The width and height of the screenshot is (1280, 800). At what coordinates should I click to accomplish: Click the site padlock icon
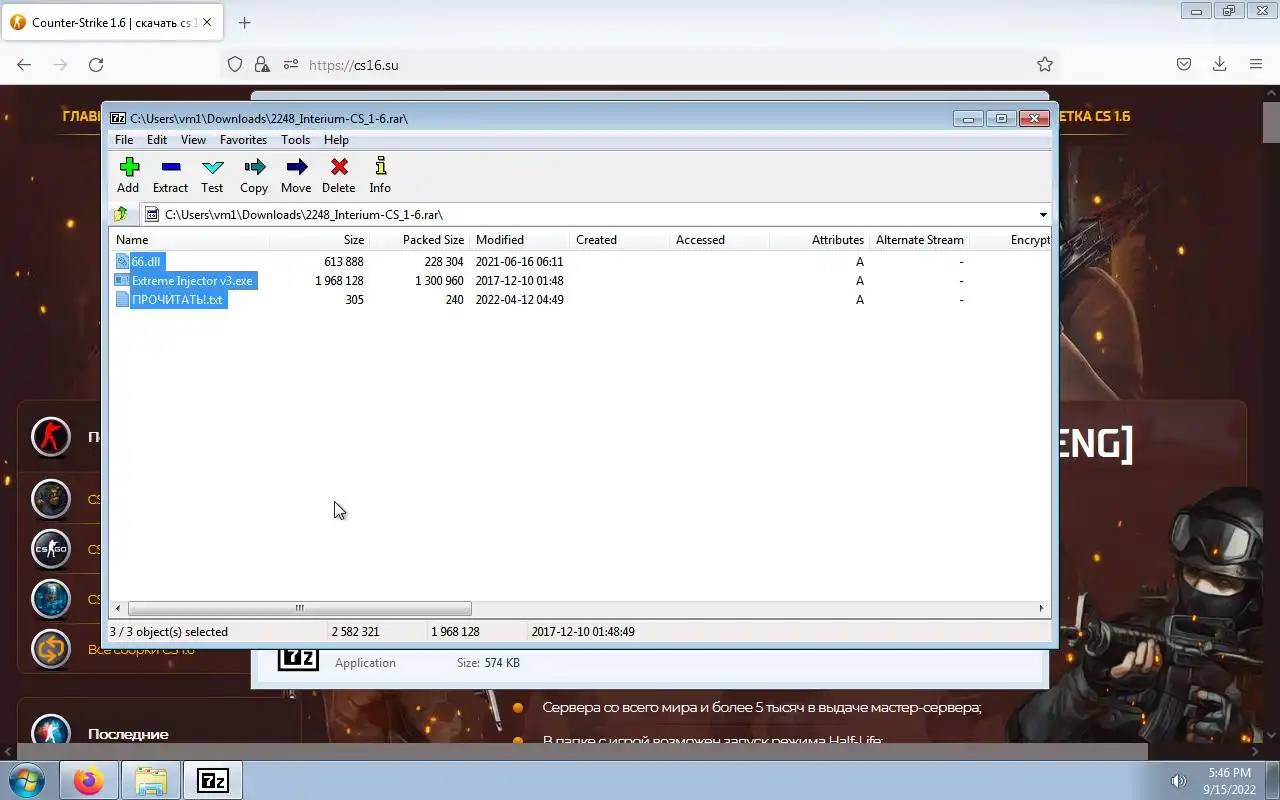click(x=262, y=64)
